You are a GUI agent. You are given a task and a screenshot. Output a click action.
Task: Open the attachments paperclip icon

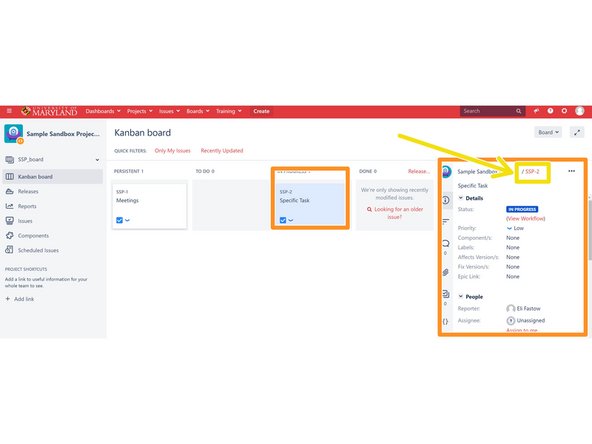click(x=446, y=272)
